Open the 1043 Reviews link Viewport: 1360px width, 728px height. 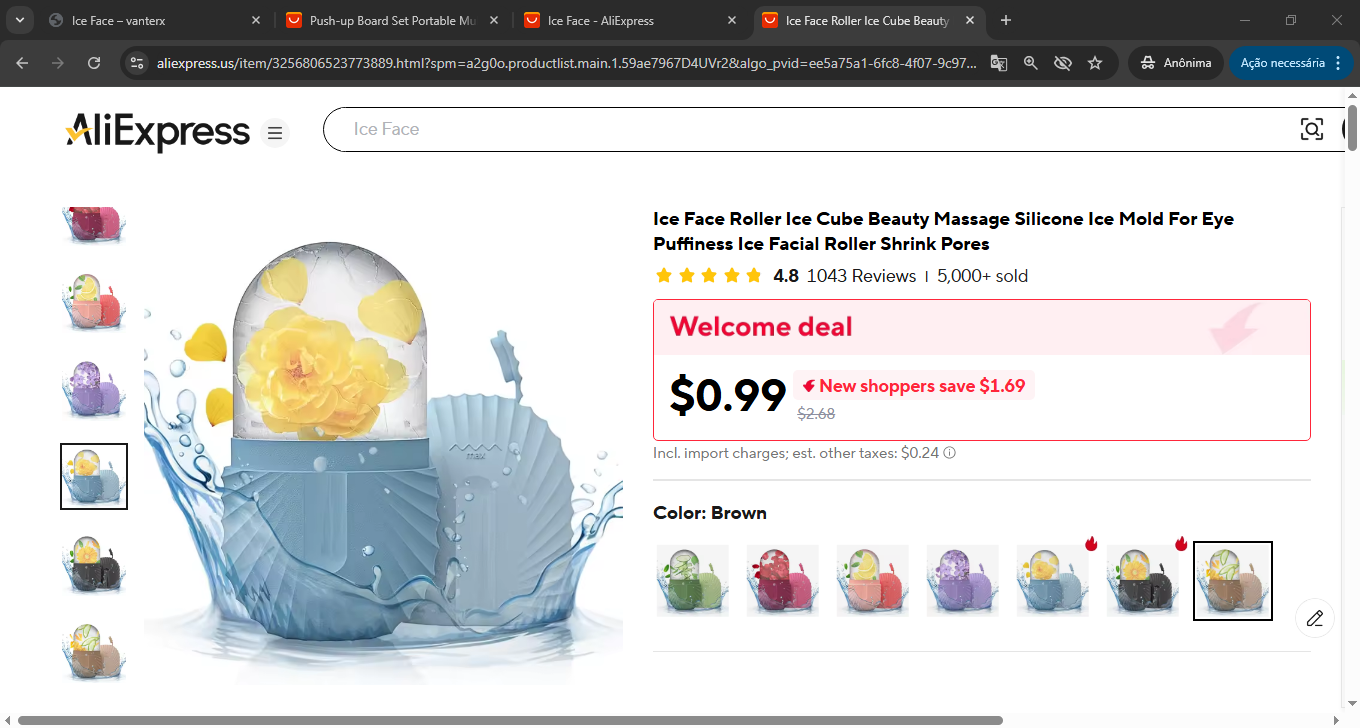861,276
